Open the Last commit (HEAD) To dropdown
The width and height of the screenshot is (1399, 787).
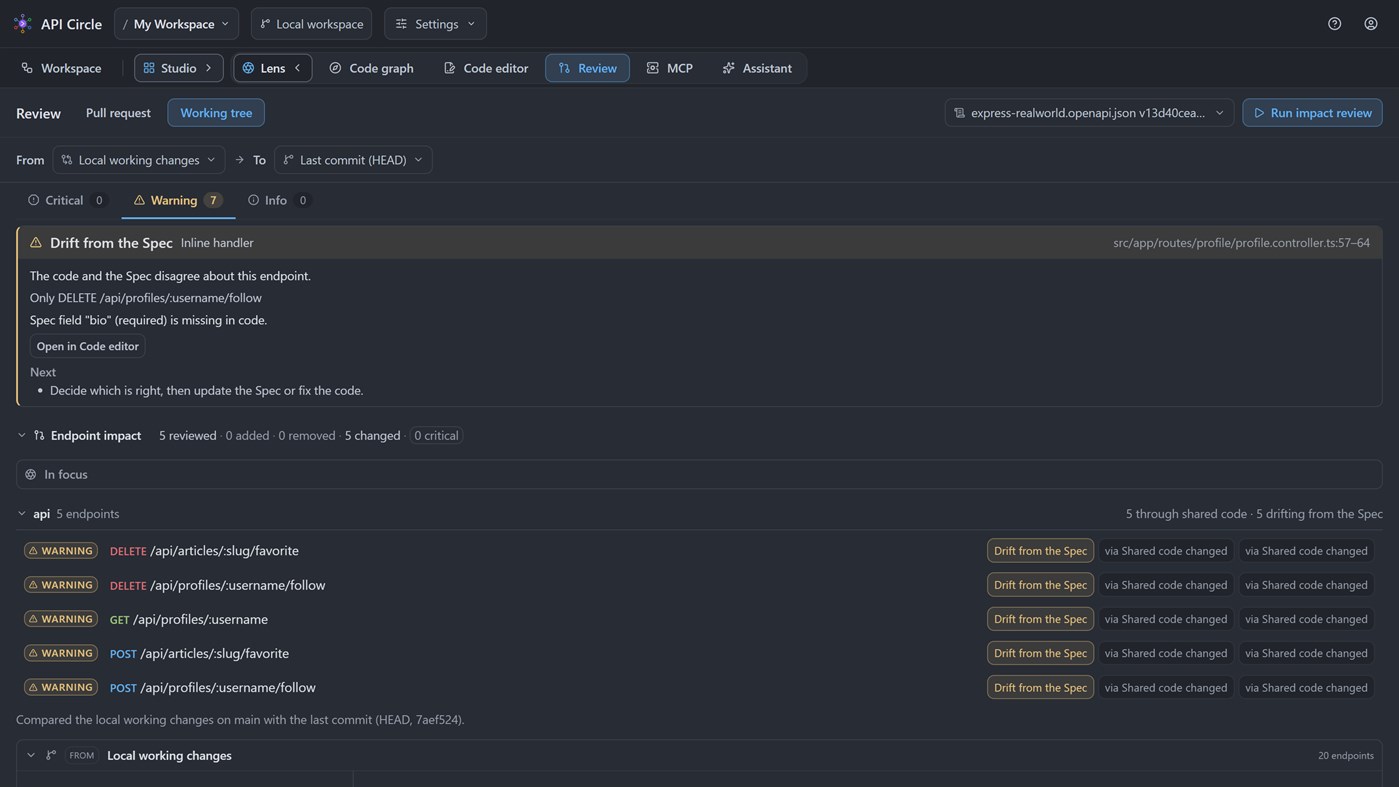353,160
